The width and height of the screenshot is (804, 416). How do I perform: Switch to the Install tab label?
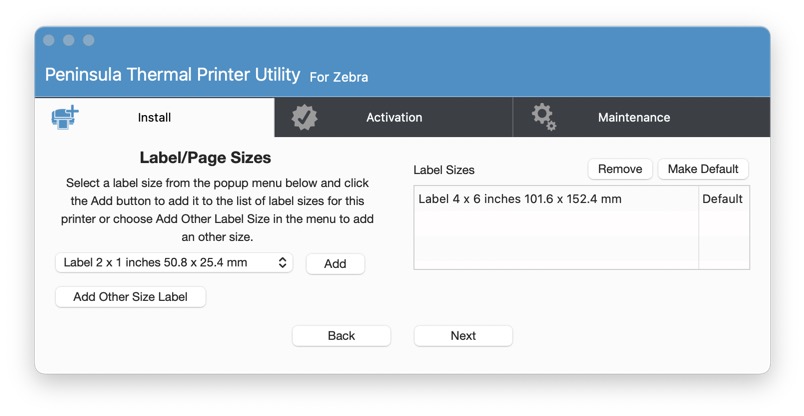(154, 118)
